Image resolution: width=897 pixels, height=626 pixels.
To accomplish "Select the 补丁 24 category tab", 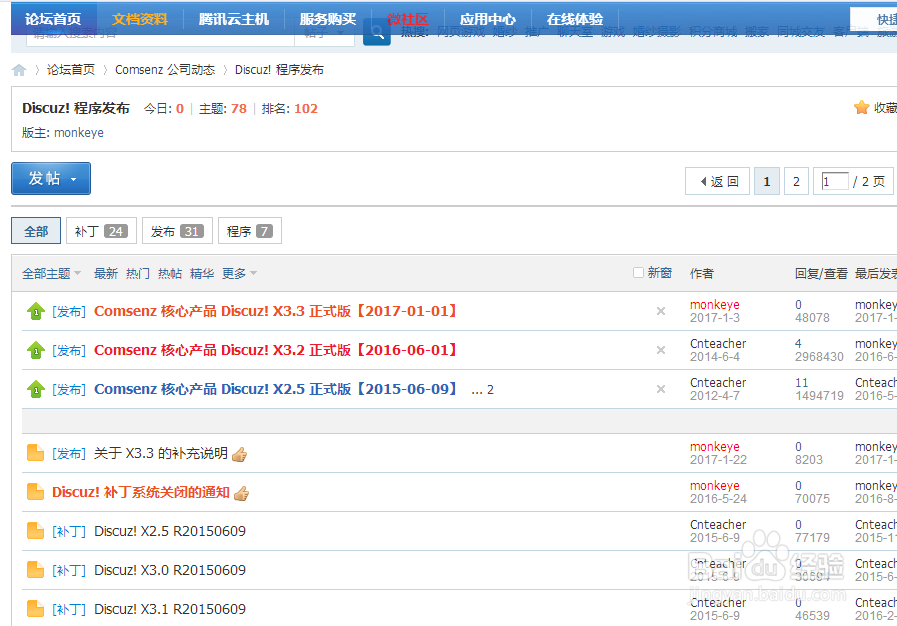I will point(101,231).
